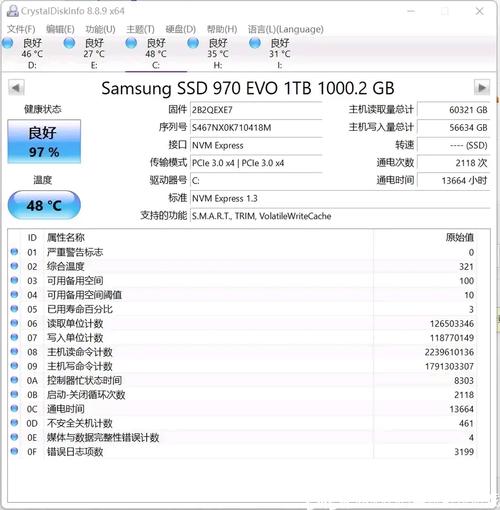
Task: Click status icon of row 0C 通电时间
Action: click(14, 408)
